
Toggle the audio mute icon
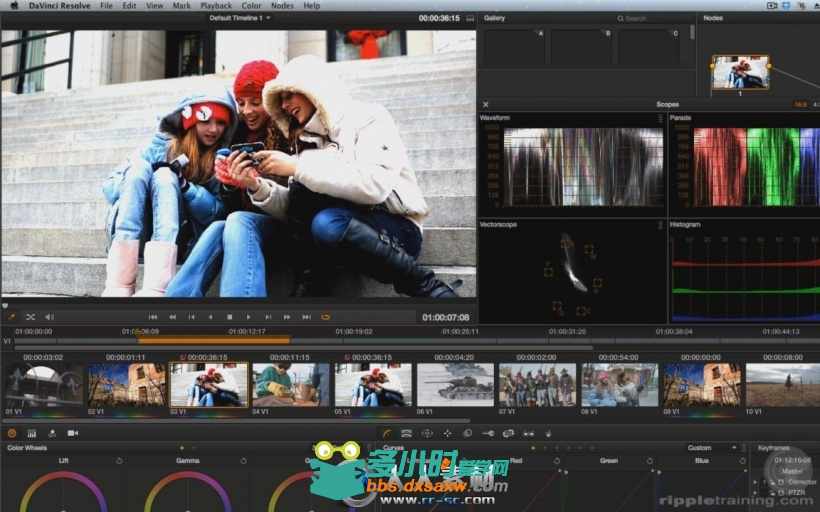[x=49, y=317]
